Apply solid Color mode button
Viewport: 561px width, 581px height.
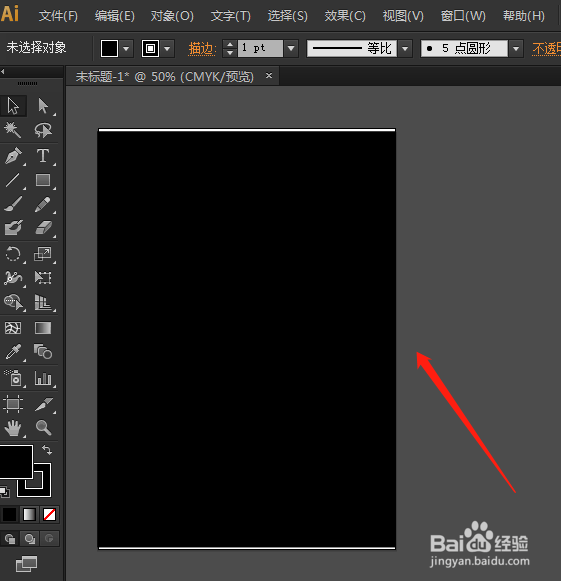tap(10, 514)
